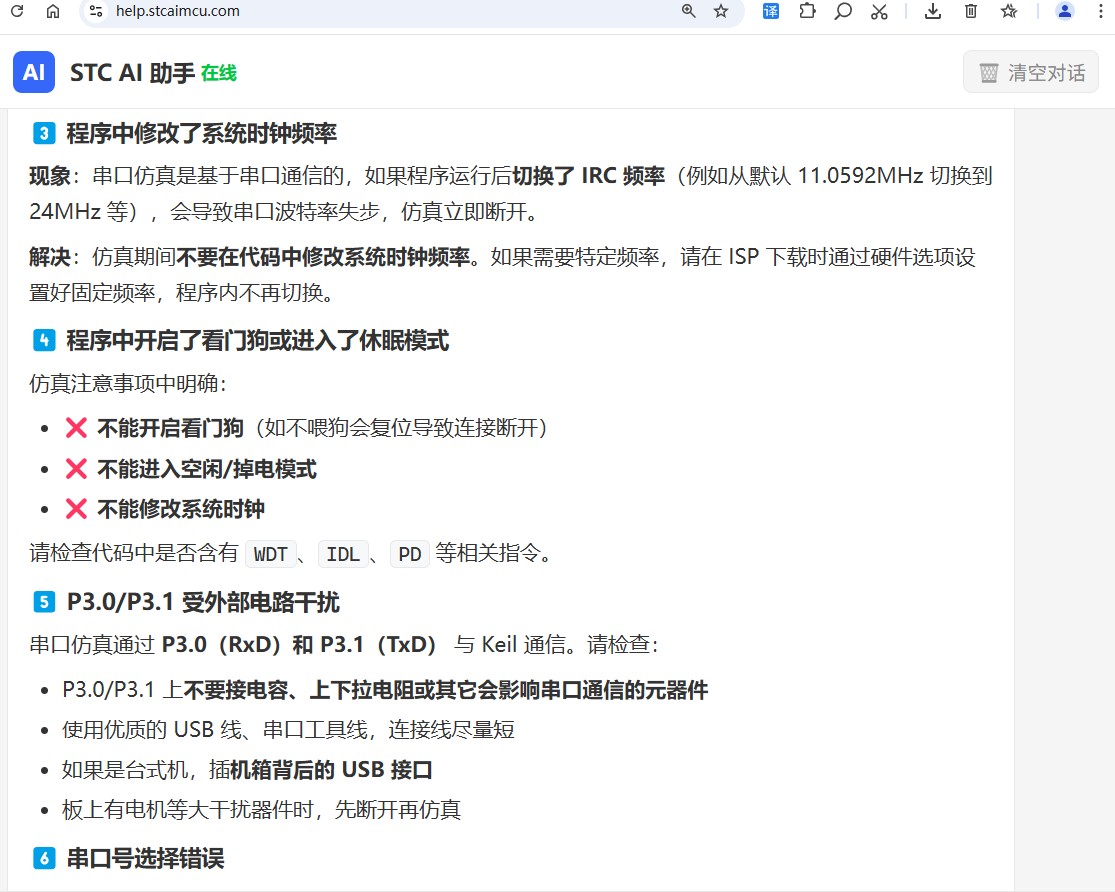The width and height of the screenshot is (1115, 892).
Task: Bookmark this page with the star icon
Action: 721,11
